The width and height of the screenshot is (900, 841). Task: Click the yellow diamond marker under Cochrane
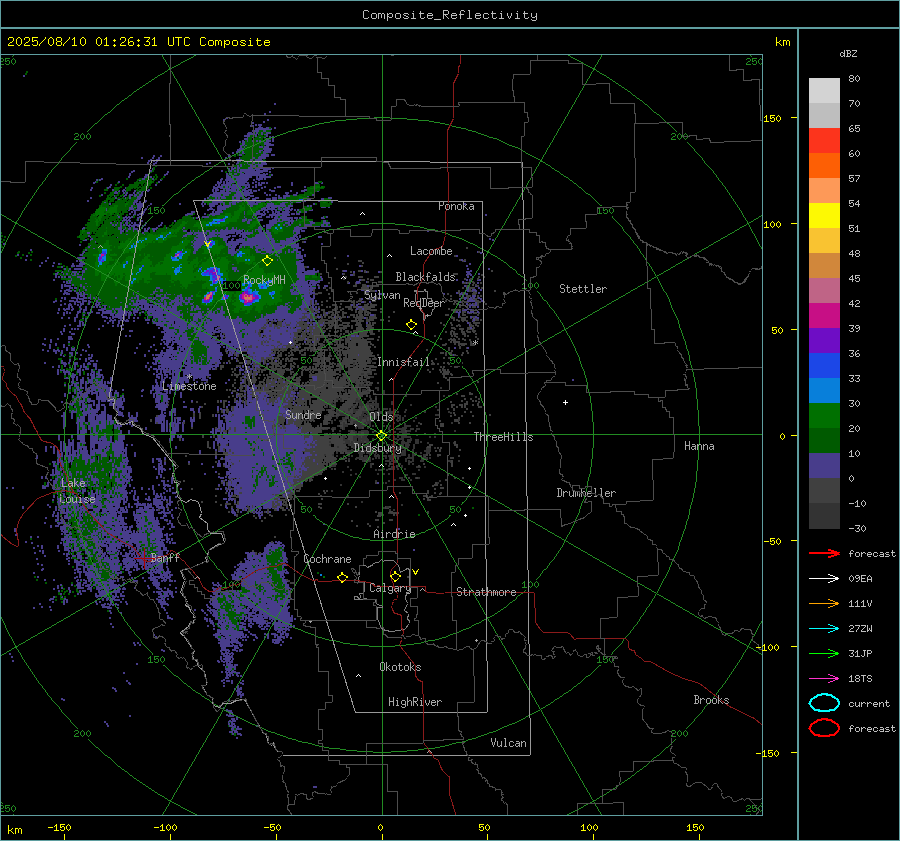pos(342,577)
